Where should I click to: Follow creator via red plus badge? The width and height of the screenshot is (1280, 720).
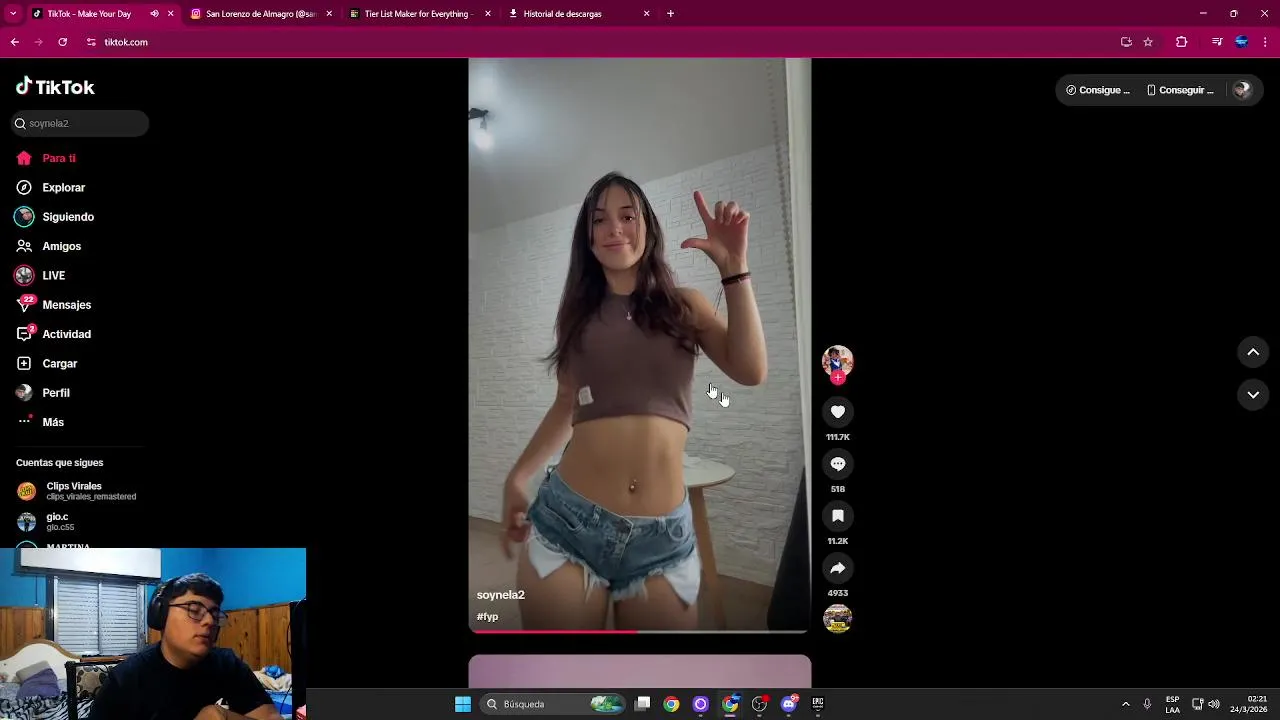(x=838, y=378)
